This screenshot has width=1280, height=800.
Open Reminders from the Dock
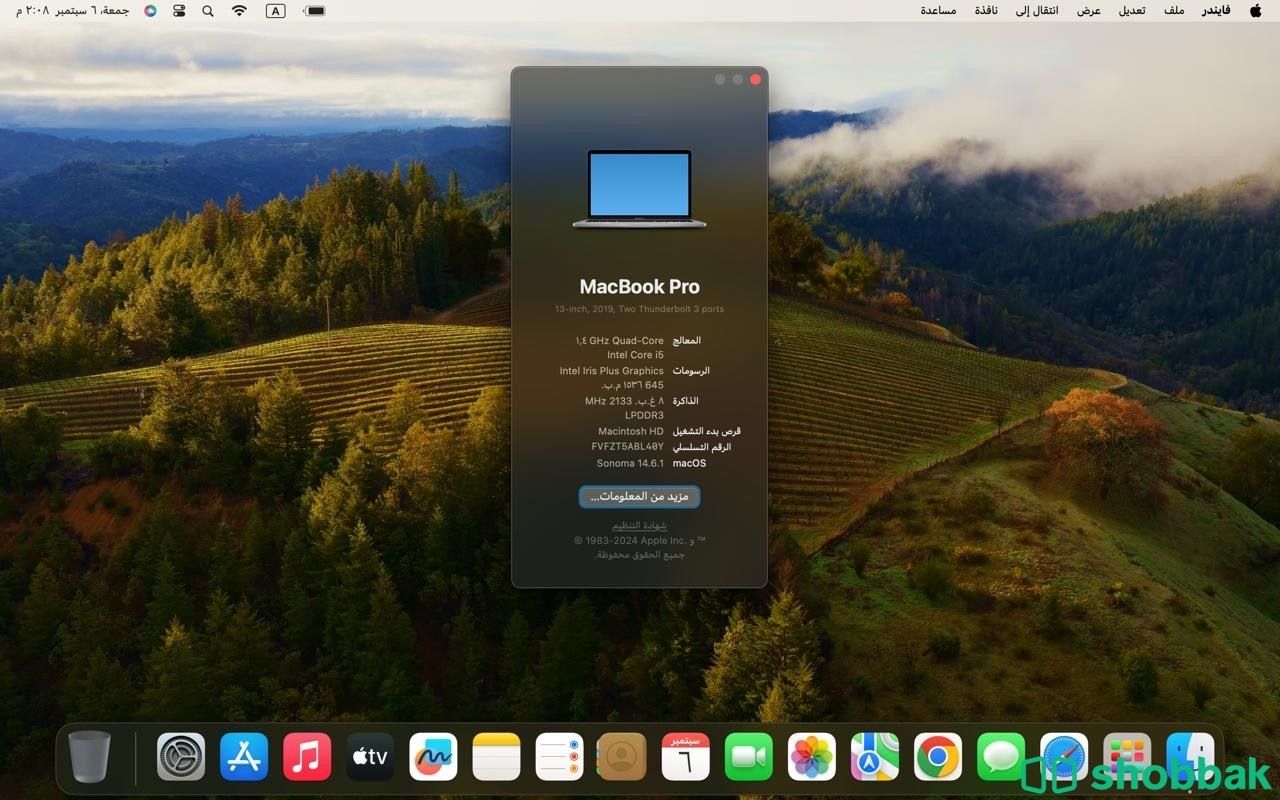pyautogui.click(x=559, y=757)
